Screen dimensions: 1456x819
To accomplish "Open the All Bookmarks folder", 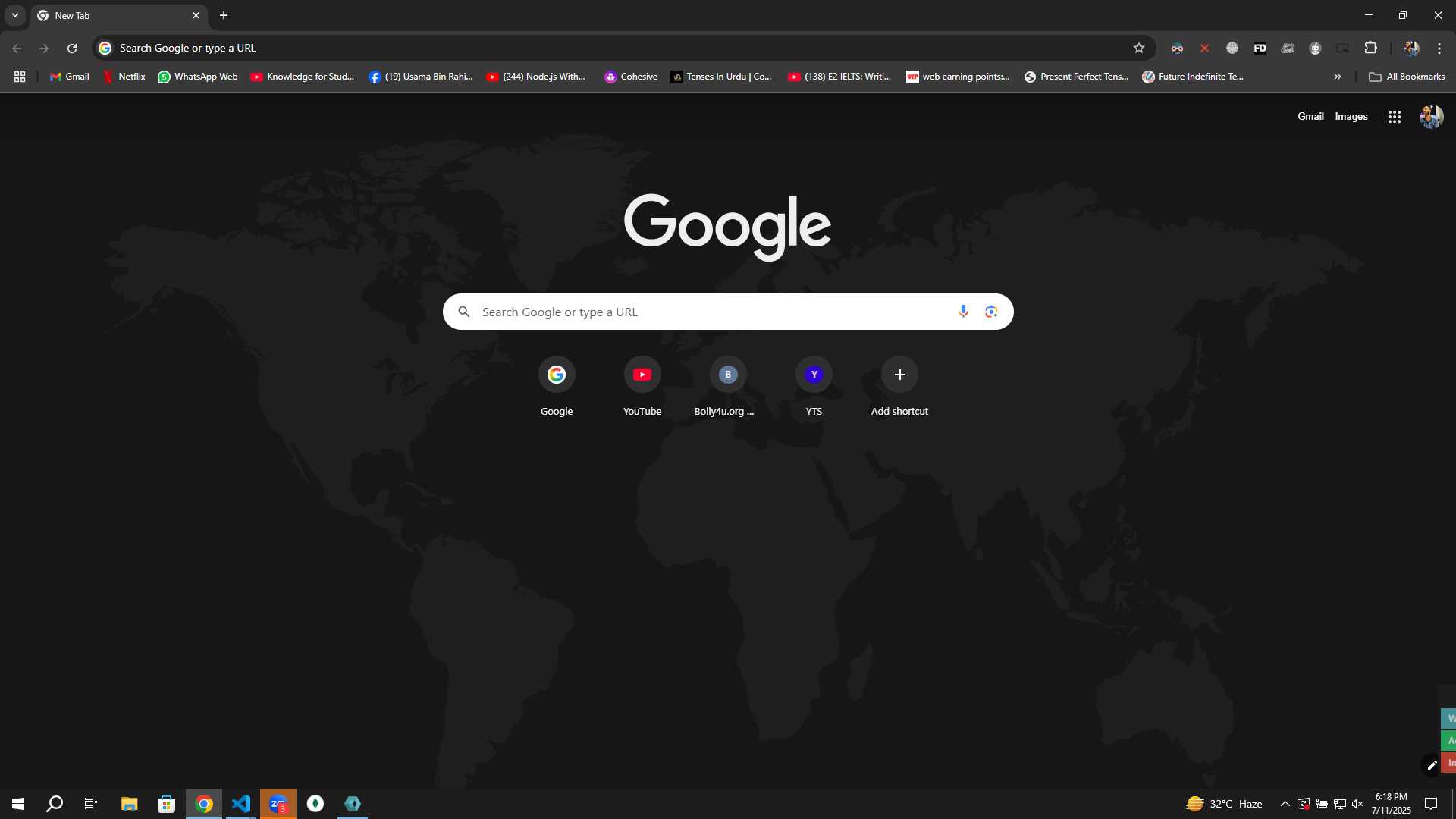I will pyautogui.click(x=1407, y=77).
